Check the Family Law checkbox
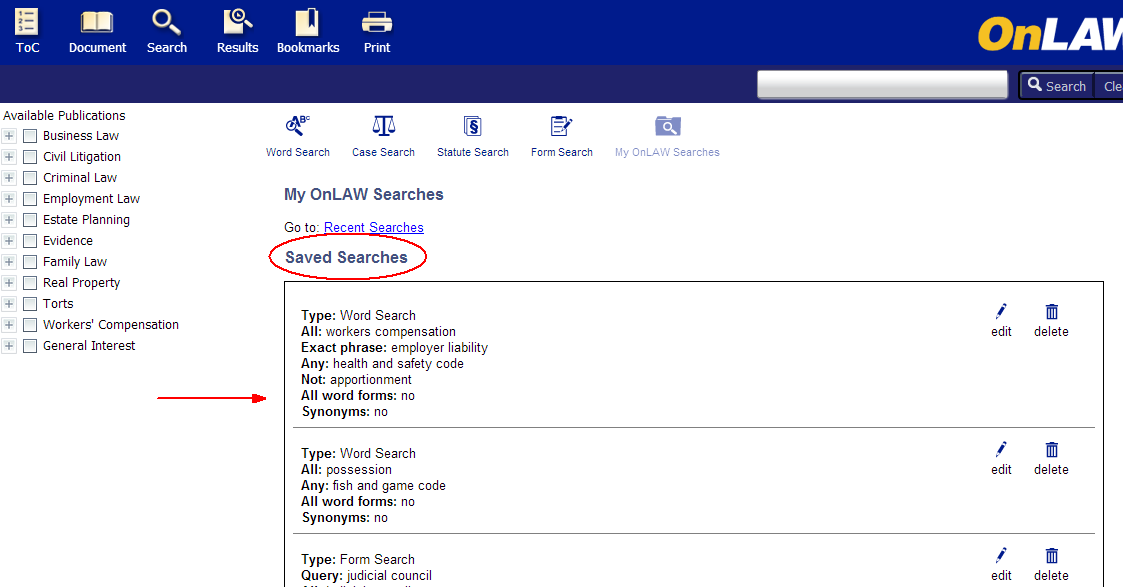 30,262
